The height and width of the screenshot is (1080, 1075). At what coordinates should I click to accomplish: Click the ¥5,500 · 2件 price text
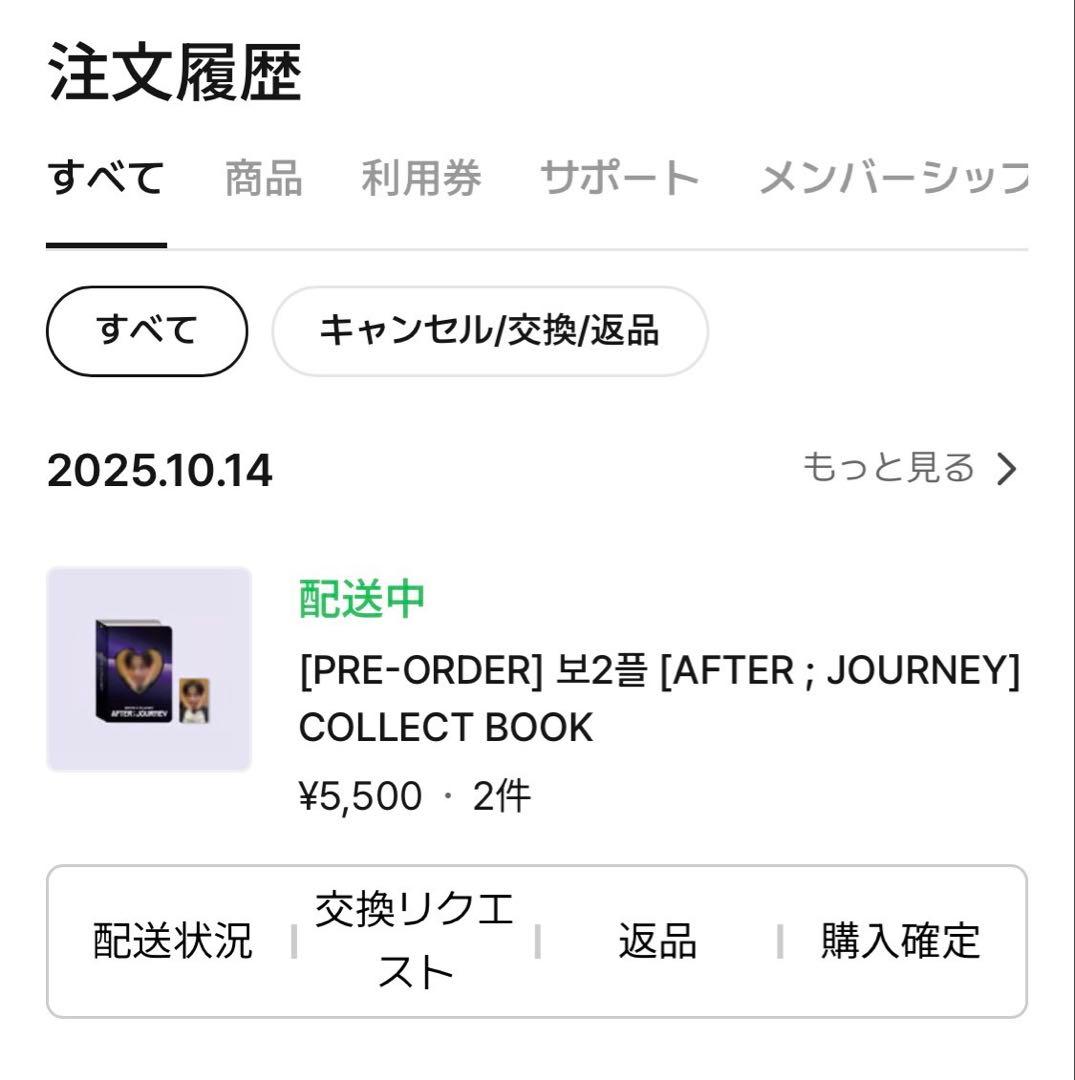415,797
